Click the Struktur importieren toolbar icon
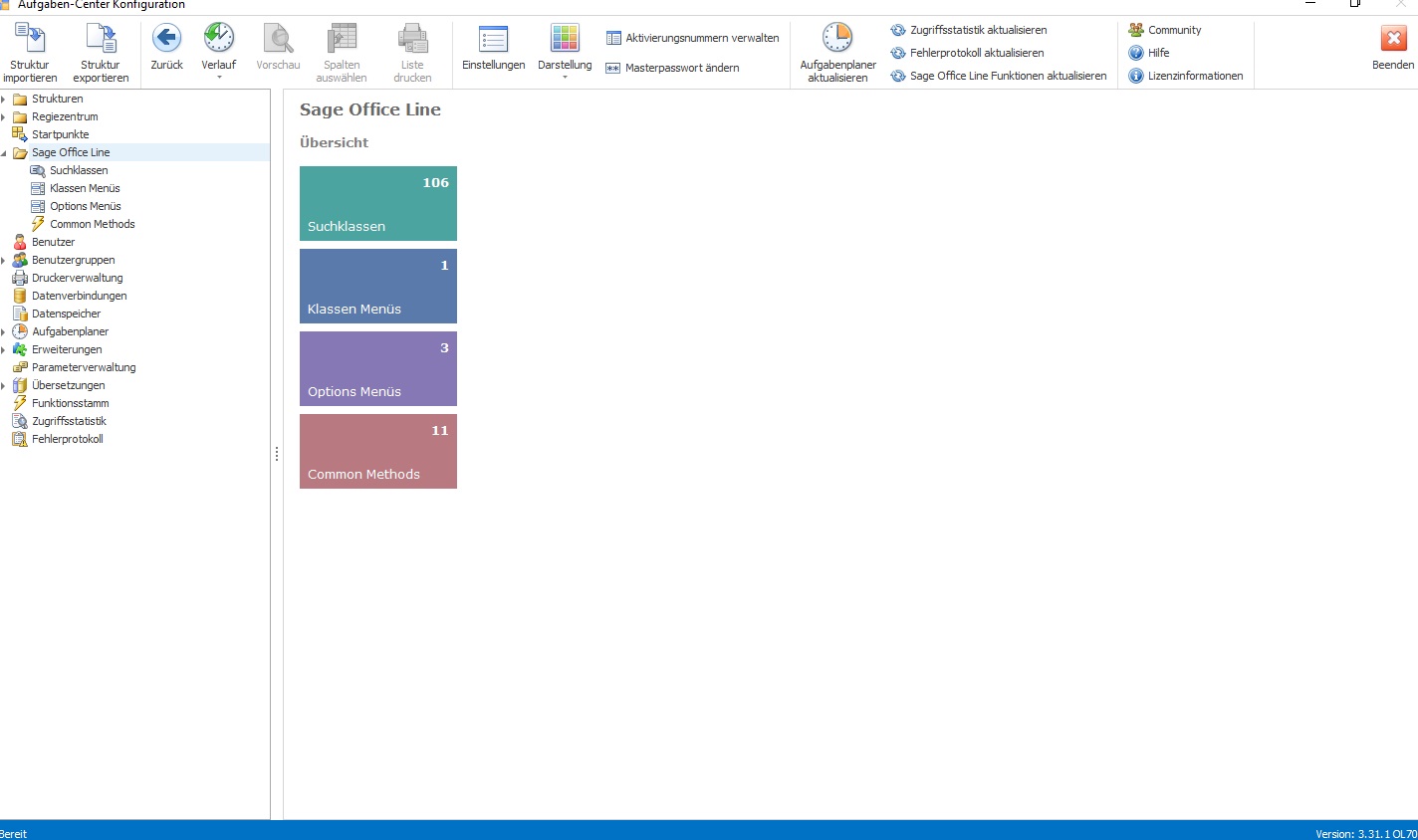The height and width of the screenshot is (840, 1418). [x=30, y=40]
